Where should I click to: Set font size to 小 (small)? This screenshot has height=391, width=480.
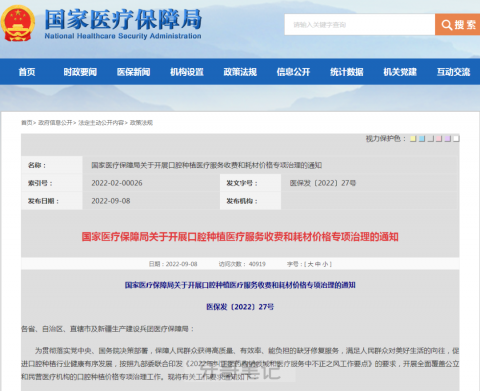325,264
